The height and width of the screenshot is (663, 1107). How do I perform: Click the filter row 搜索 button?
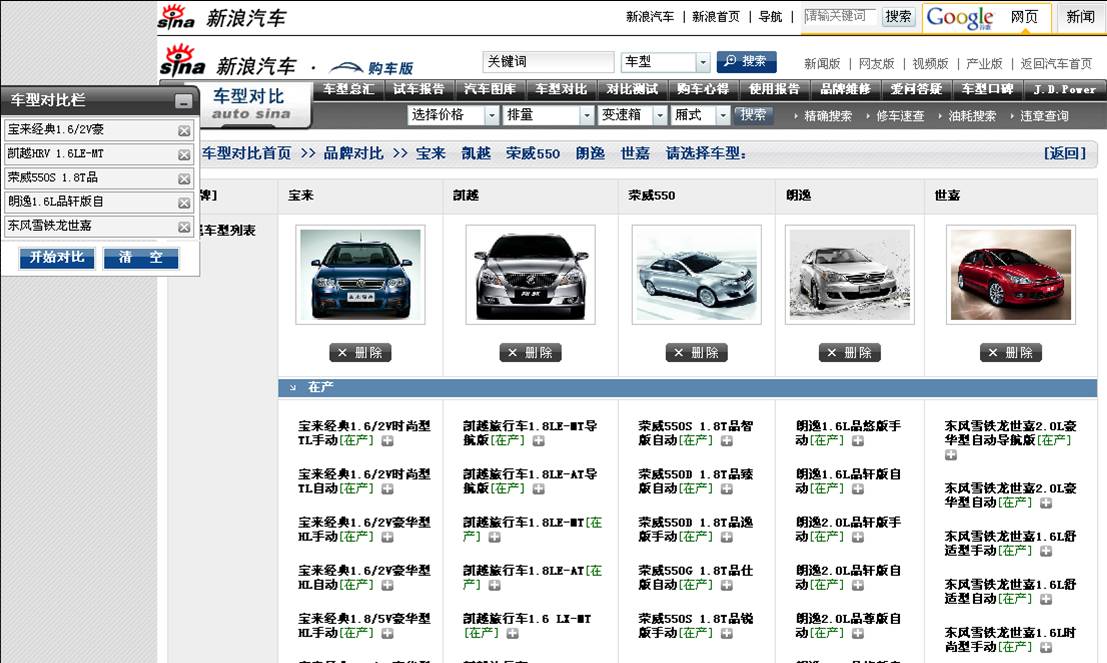[753, 114]
